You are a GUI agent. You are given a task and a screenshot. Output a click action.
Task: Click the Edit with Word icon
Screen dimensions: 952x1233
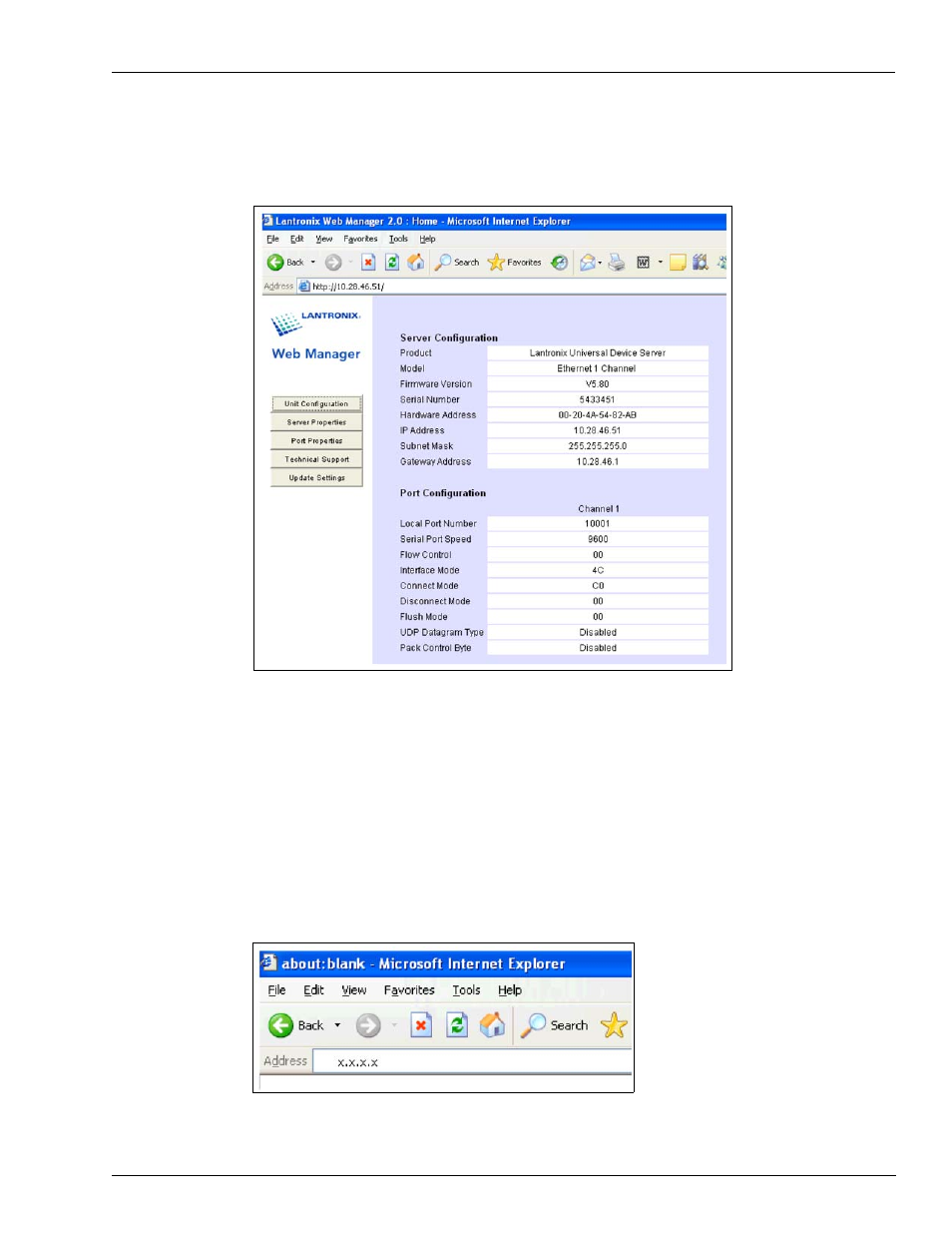pos(644,263)
